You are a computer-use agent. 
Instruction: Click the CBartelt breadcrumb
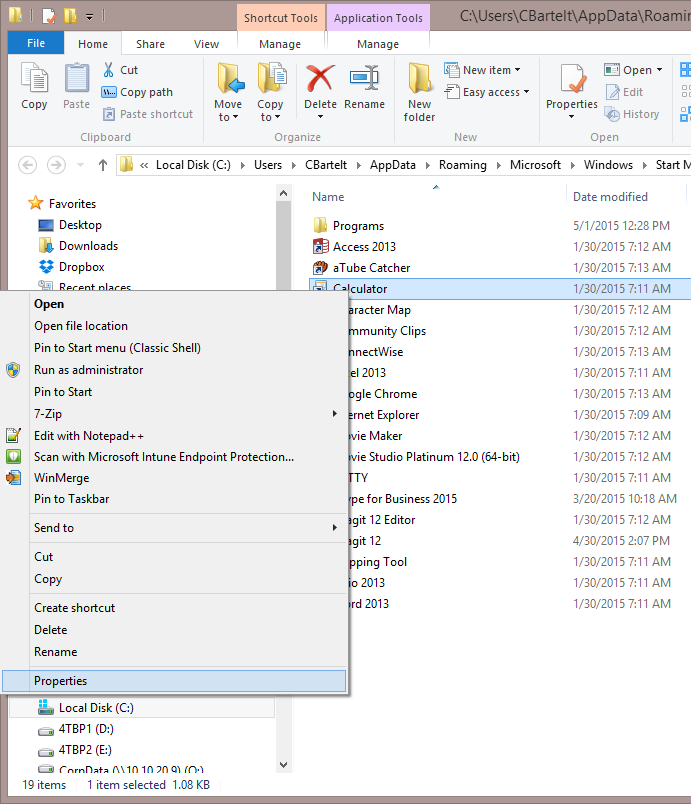[326, 165]
